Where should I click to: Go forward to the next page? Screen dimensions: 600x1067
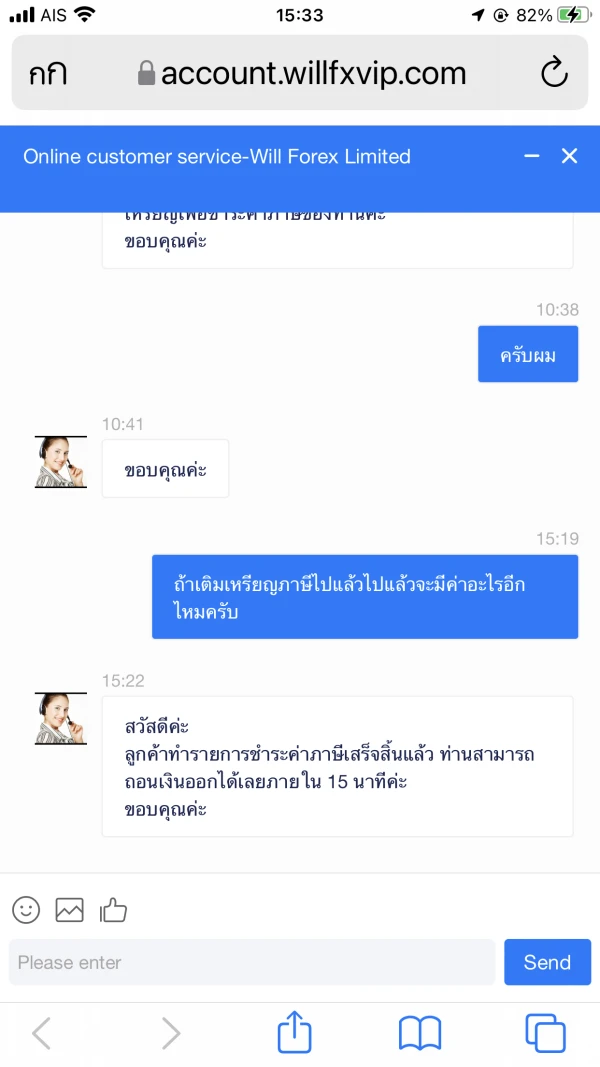pos(171,1032)
